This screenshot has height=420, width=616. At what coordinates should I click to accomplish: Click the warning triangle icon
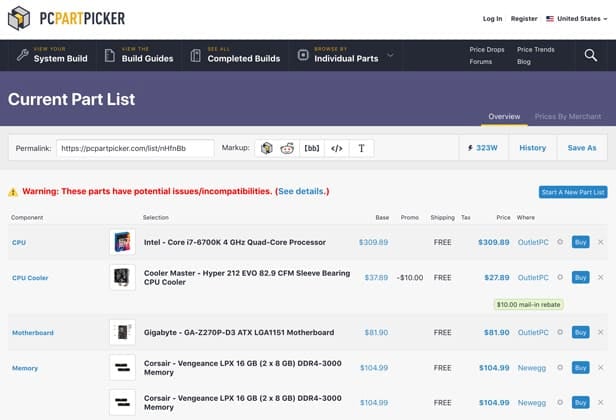click(13, 192)
